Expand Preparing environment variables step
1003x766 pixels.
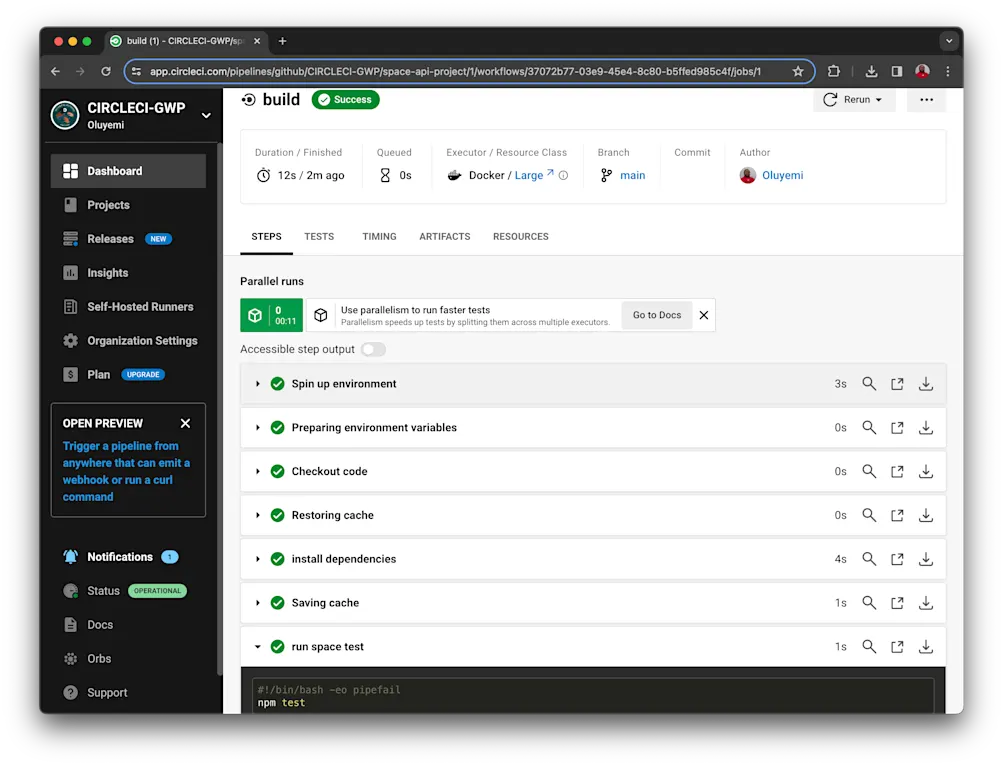point(258,427)
